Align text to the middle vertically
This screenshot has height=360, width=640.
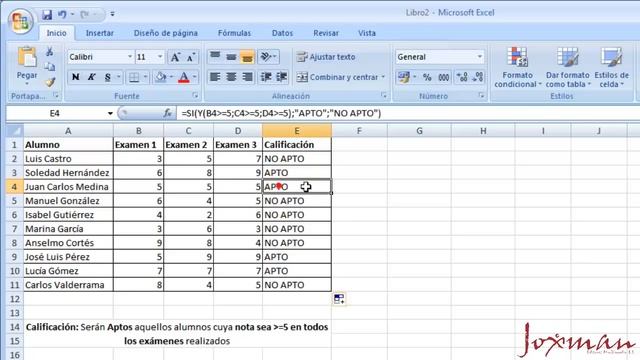click(x=231, y=56)
